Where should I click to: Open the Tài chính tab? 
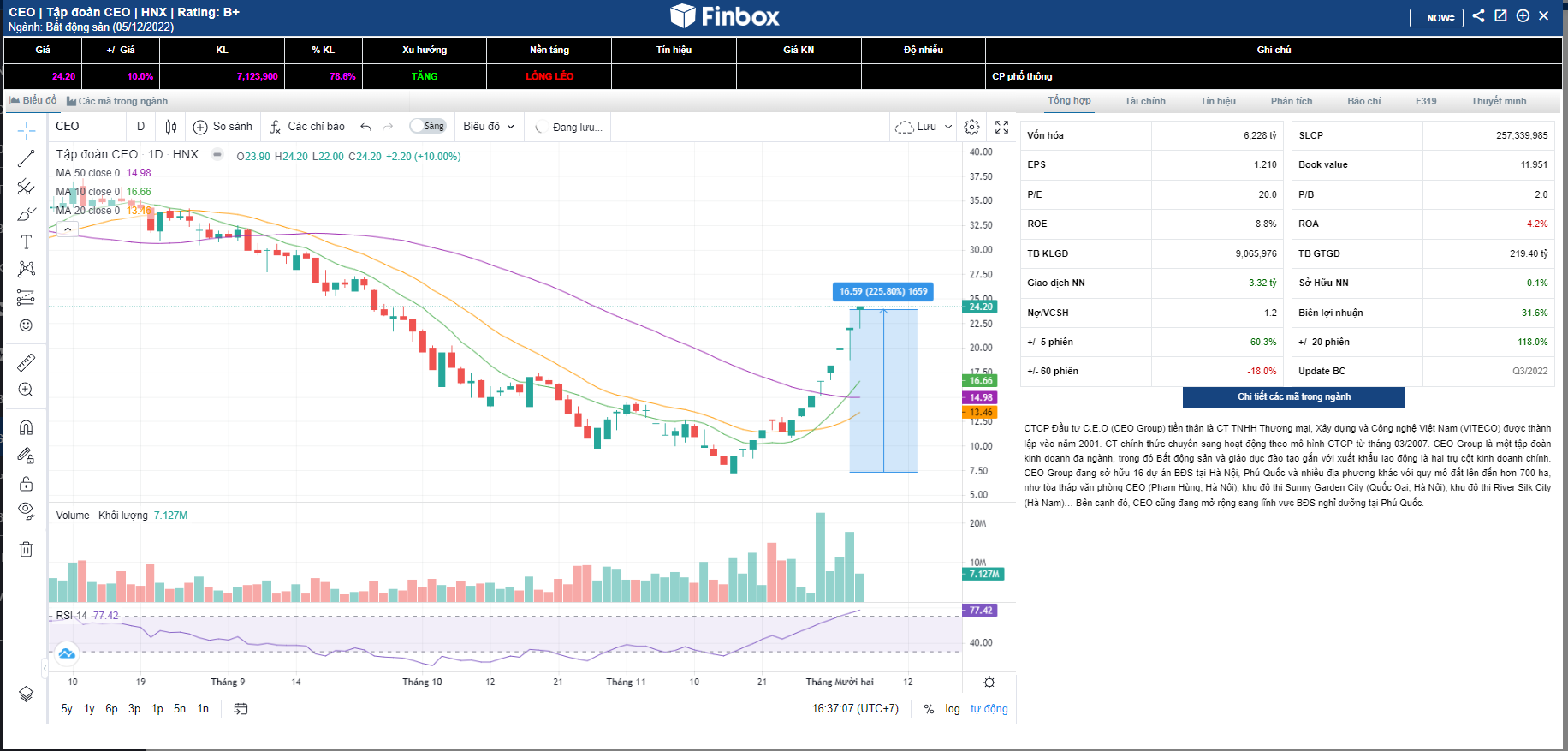click(x=1145, y=101)
